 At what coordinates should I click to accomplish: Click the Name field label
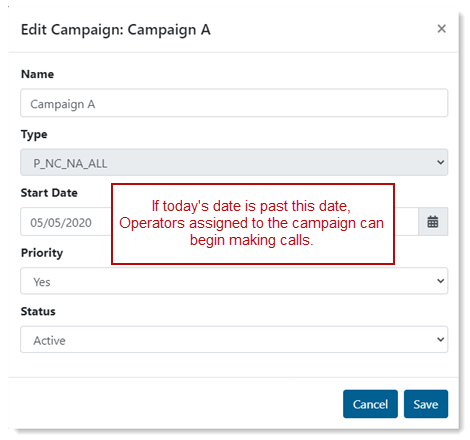(37, 74)
